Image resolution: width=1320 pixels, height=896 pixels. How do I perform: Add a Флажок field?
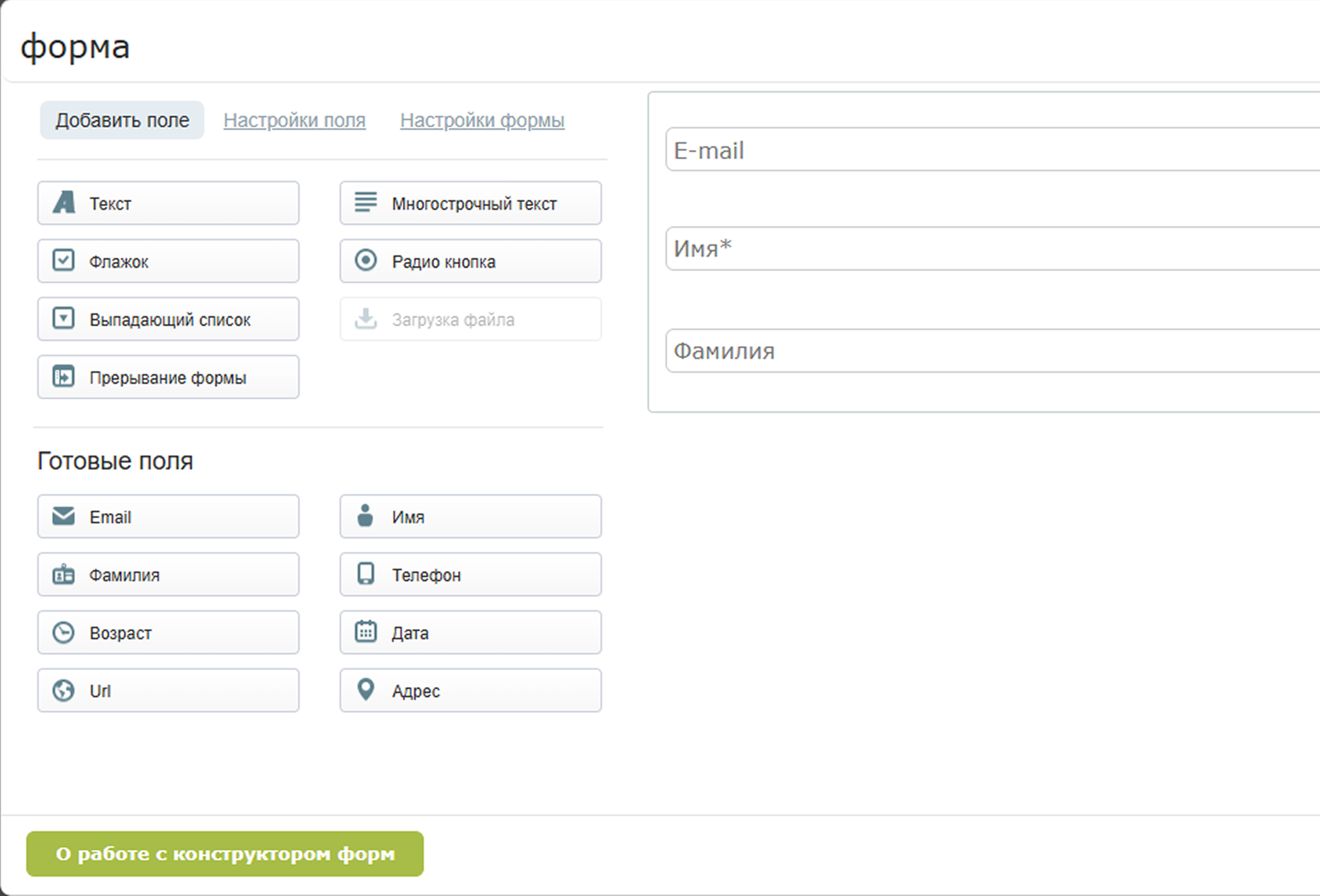tap(168, 261)
